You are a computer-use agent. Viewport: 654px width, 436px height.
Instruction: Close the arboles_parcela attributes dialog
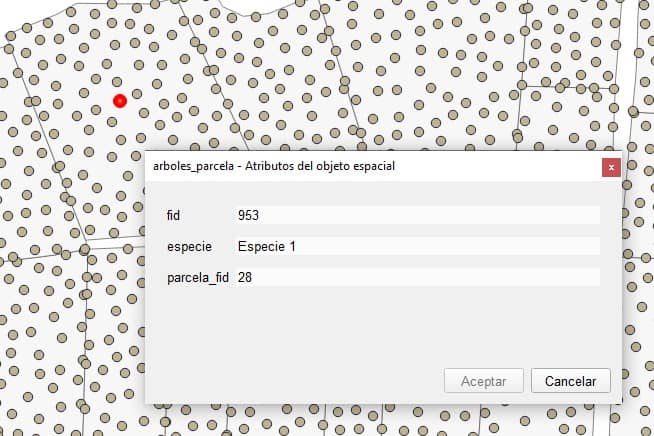pyautogui.click(x=611, y=167)
